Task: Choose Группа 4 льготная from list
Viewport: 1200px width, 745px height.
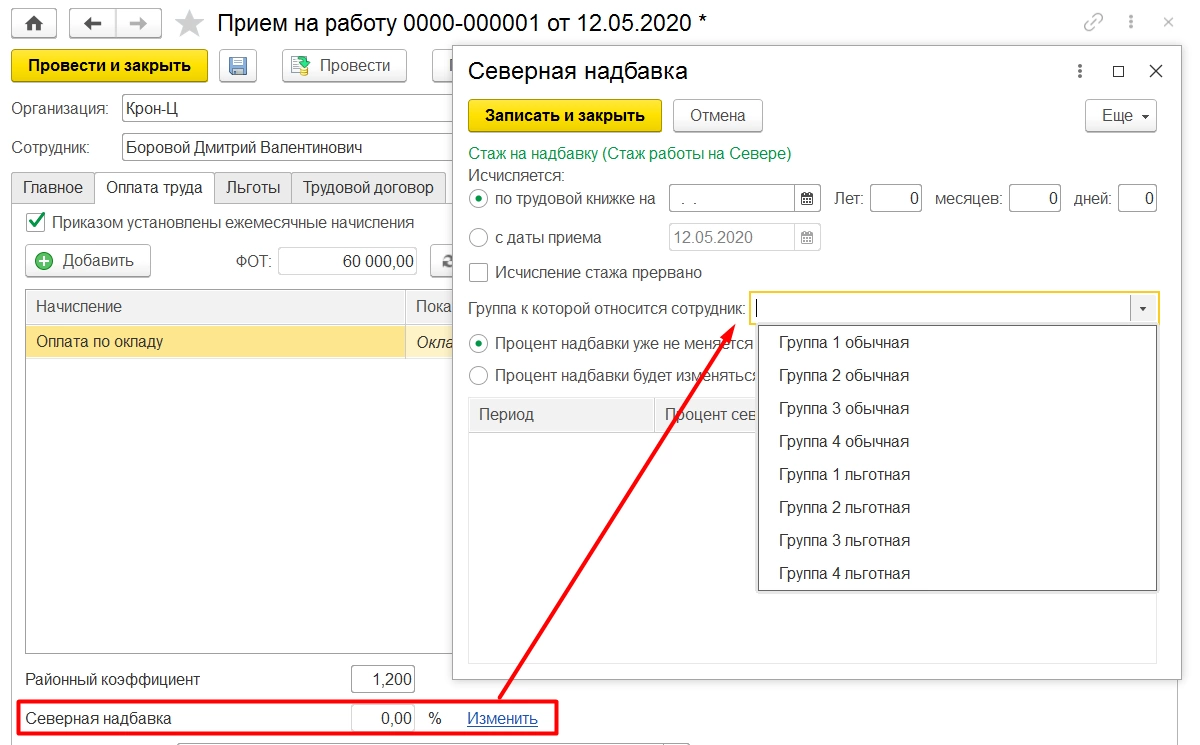Action: point(957,574)
